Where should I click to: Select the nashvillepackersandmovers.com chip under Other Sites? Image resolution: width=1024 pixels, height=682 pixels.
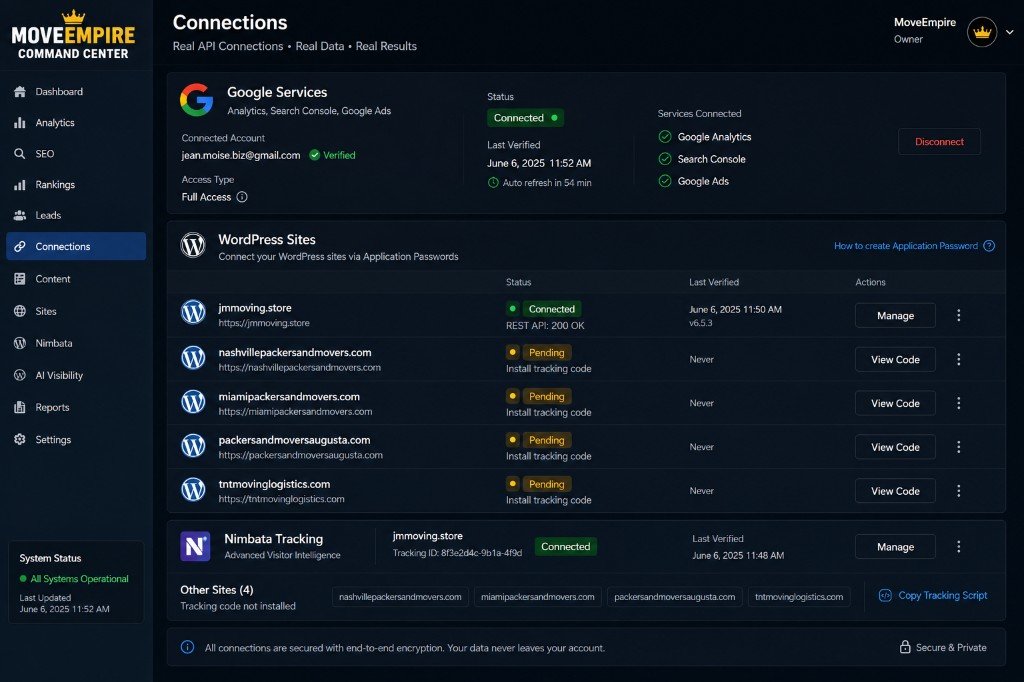[400, 596]
